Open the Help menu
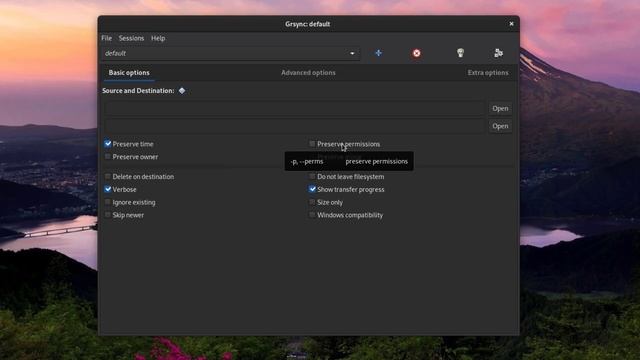This screenshot has width=640, height=360. 158,38
